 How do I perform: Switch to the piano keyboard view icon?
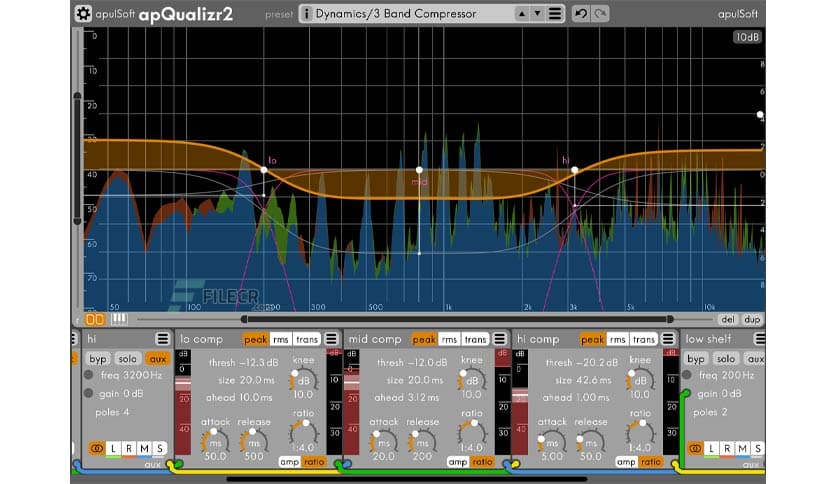[118, 319]
